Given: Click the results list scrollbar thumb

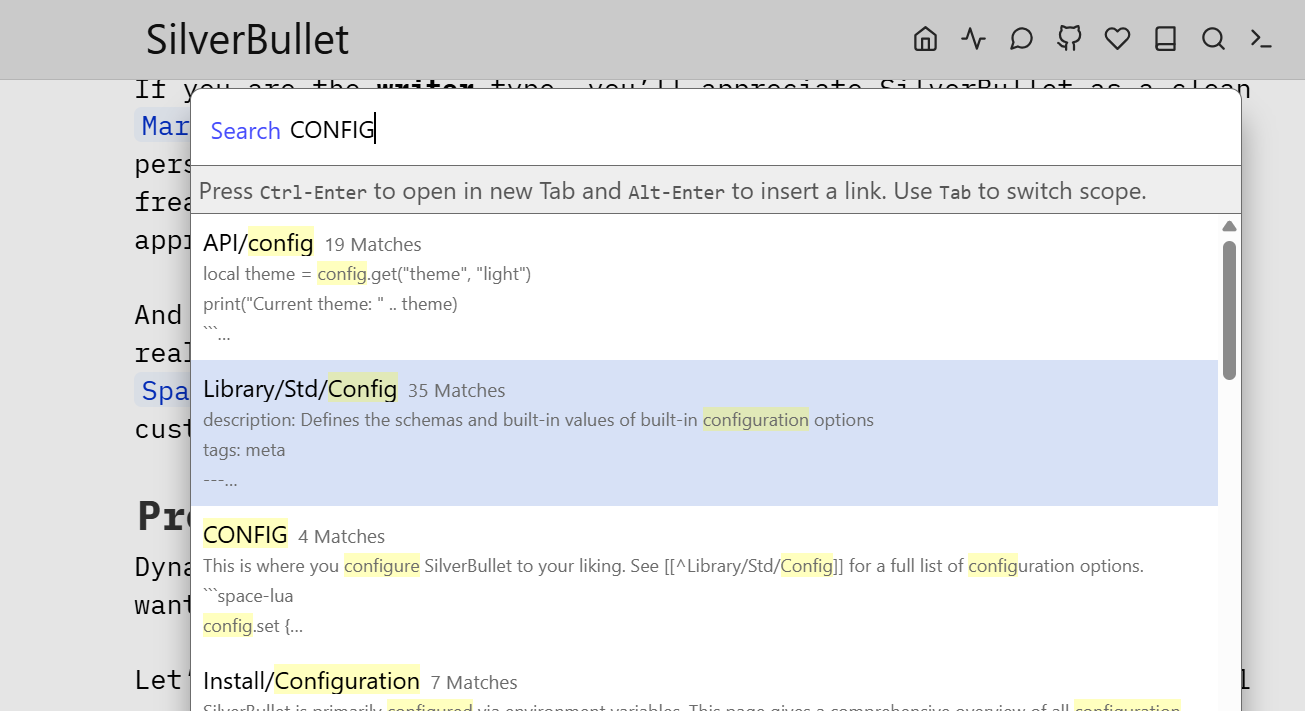Looking at the screenshot, I should tap(1229, 310).
